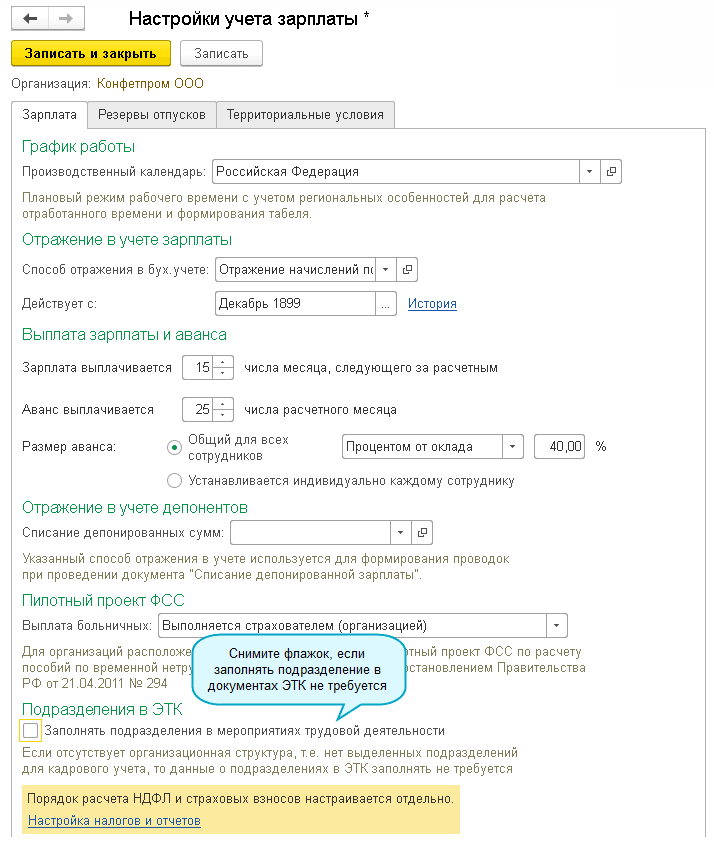The width and height of the screenshot is (714, 845).
Task: Expand the Производственный календарь dropdown
Action: (x=589, y=172)
